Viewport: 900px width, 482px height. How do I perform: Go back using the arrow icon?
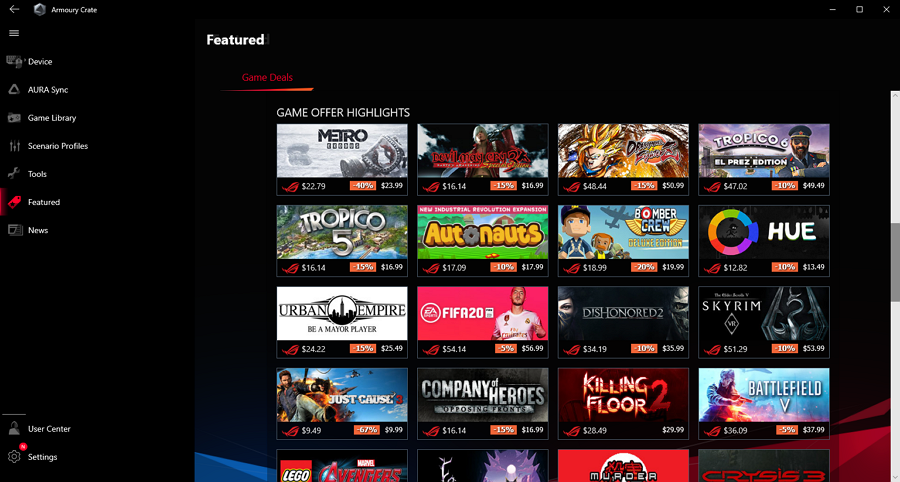click(x=14, y=9)
